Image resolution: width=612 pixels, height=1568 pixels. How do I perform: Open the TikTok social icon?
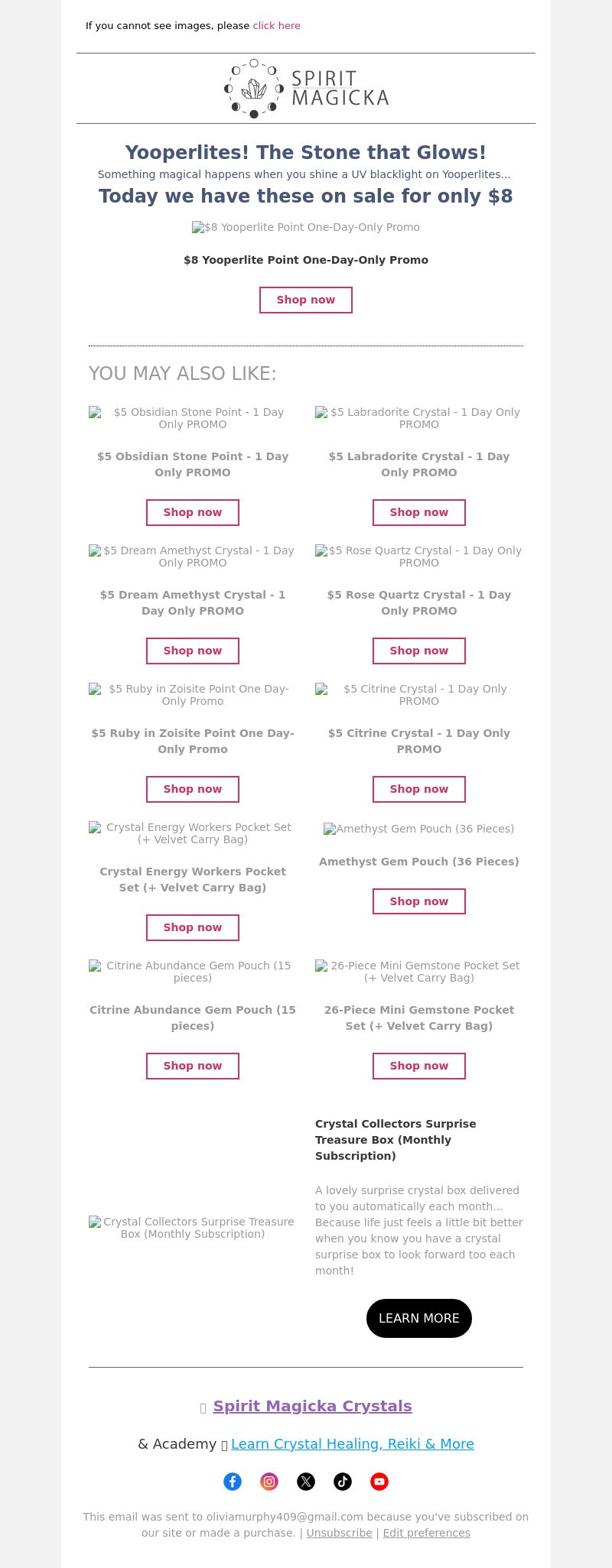(343, 1482)
